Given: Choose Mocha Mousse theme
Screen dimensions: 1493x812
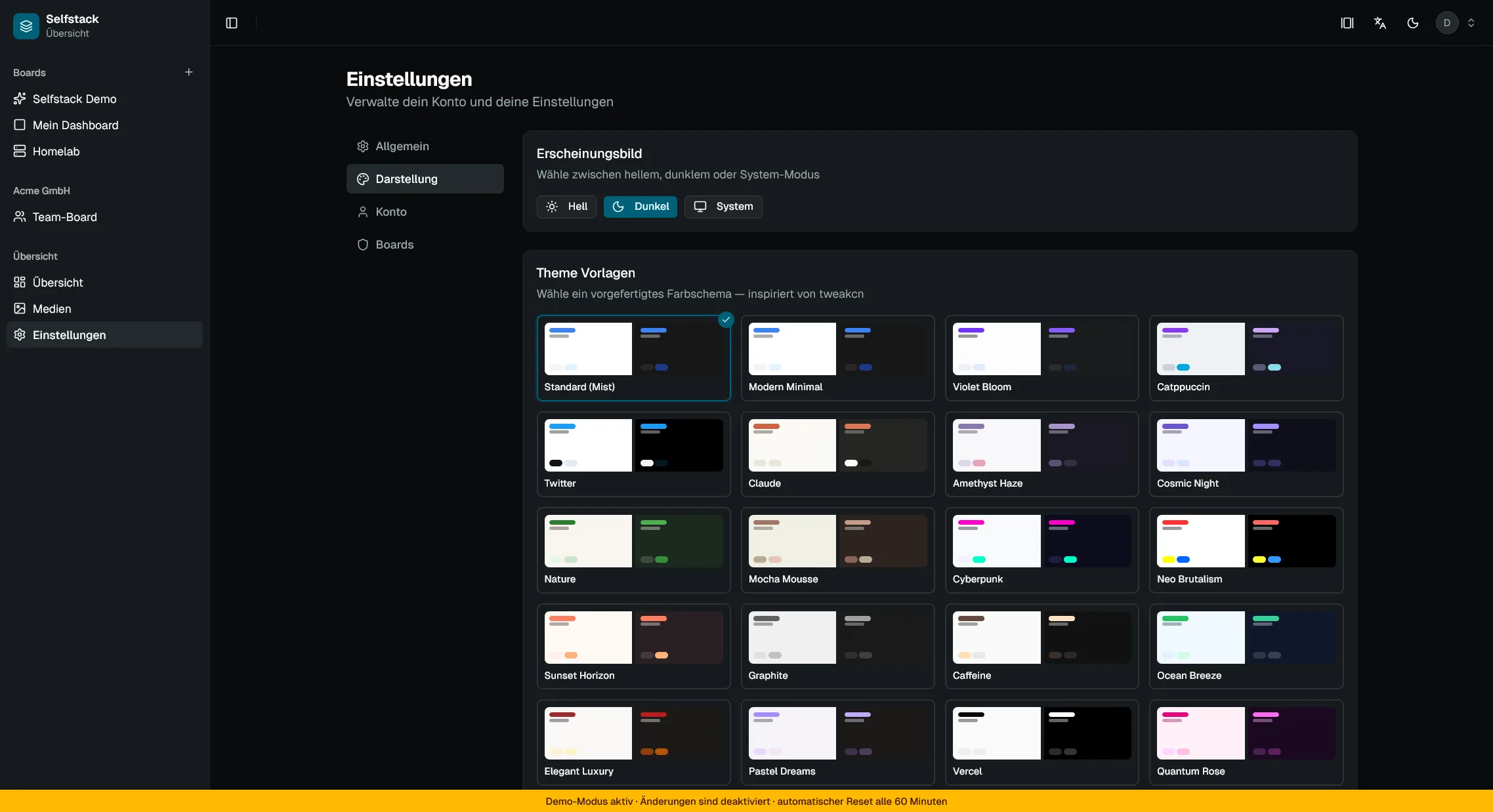Looking at the screenshot, I should (x=838, y=550).
